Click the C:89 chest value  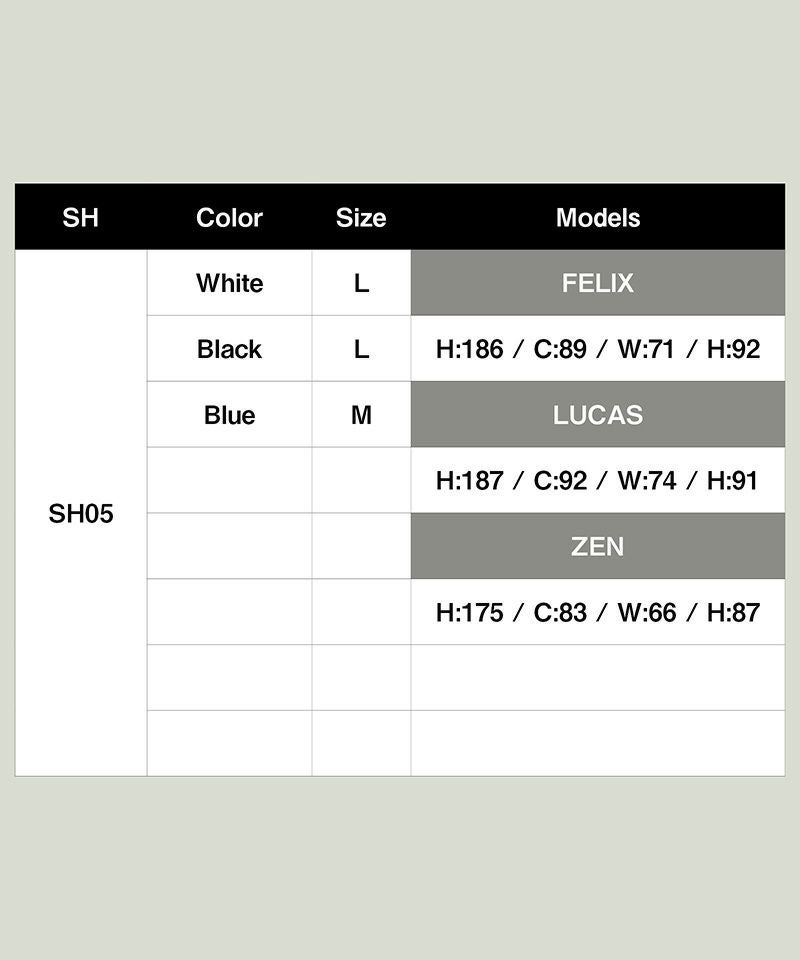tap(560, 349)
